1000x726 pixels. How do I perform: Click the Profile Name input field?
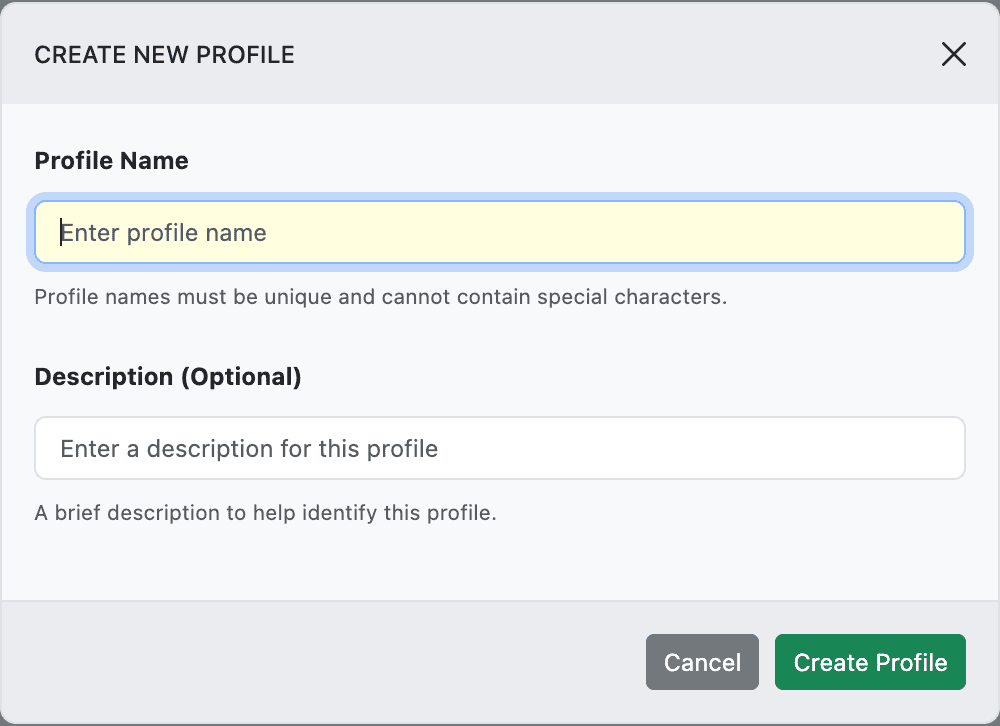click(x=500, y=233)
